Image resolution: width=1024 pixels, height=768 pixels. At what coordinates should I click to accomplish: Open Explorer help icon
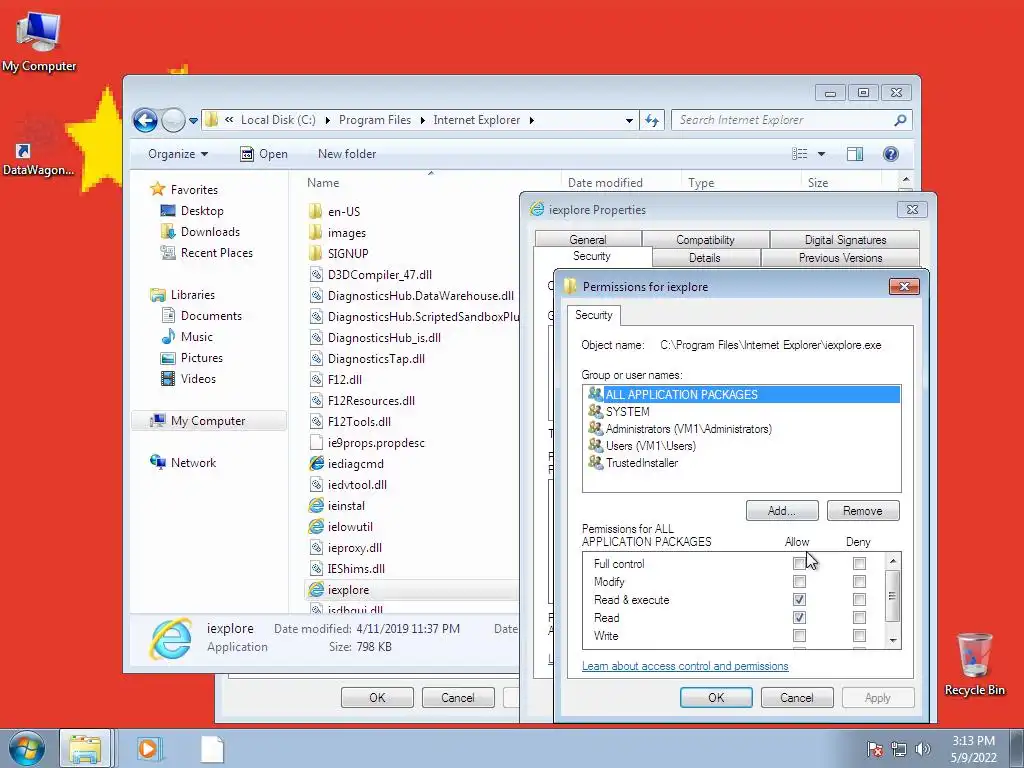(x=890, y=154)
